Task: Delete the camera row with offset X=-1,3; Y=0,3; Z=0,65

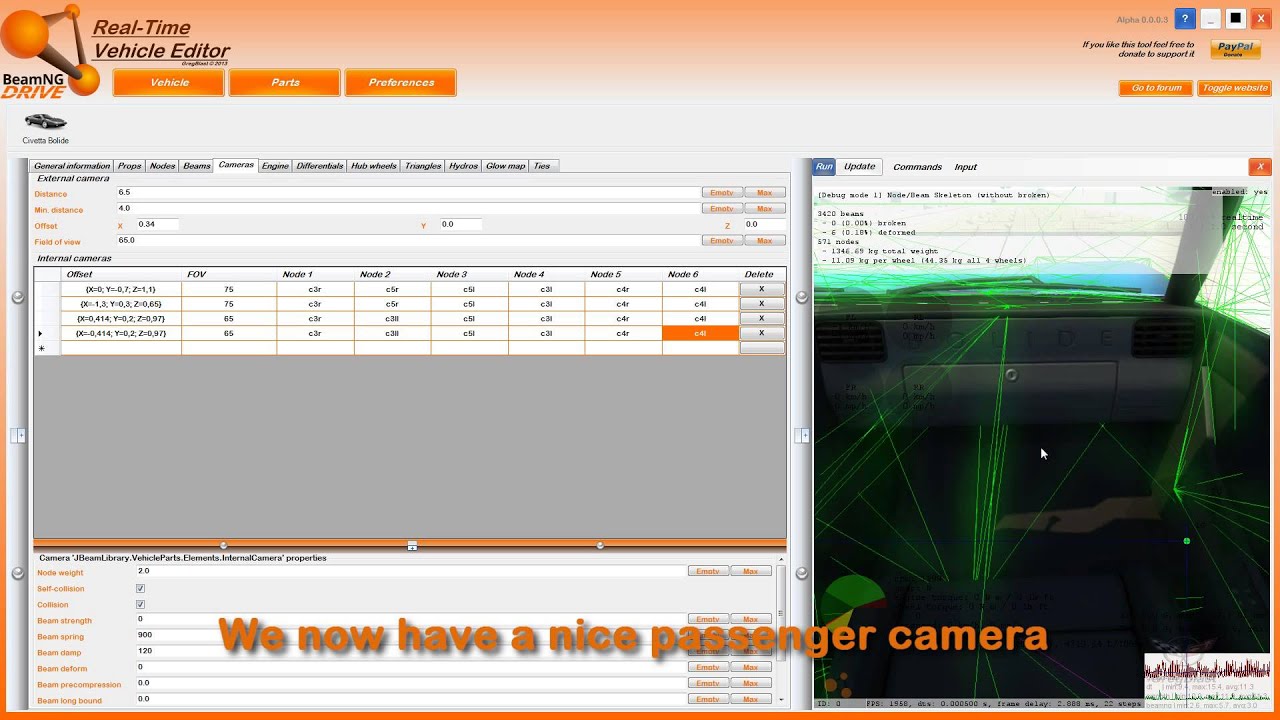Action: pos(761,304)
